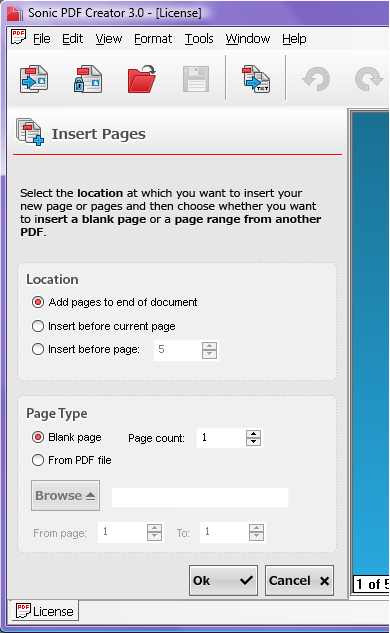This screenshot has width=390, height=633.
Task: Click the Cancel button
Action: (299, 581)
